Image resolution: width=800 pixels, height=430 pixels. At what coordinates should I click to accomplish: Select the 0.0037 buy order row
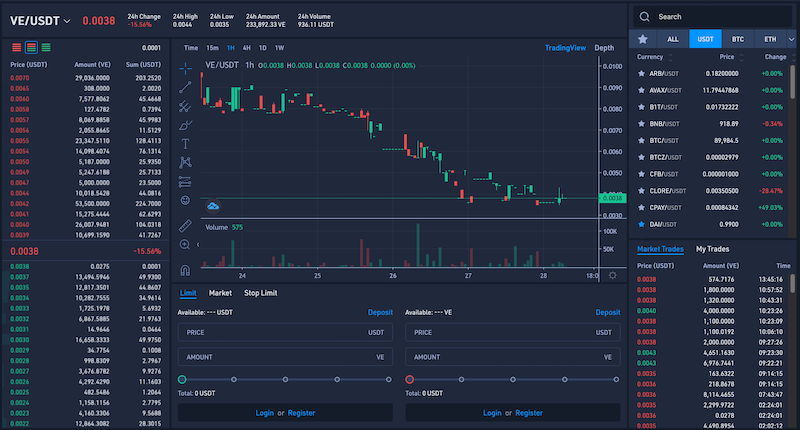pos(86,277)
